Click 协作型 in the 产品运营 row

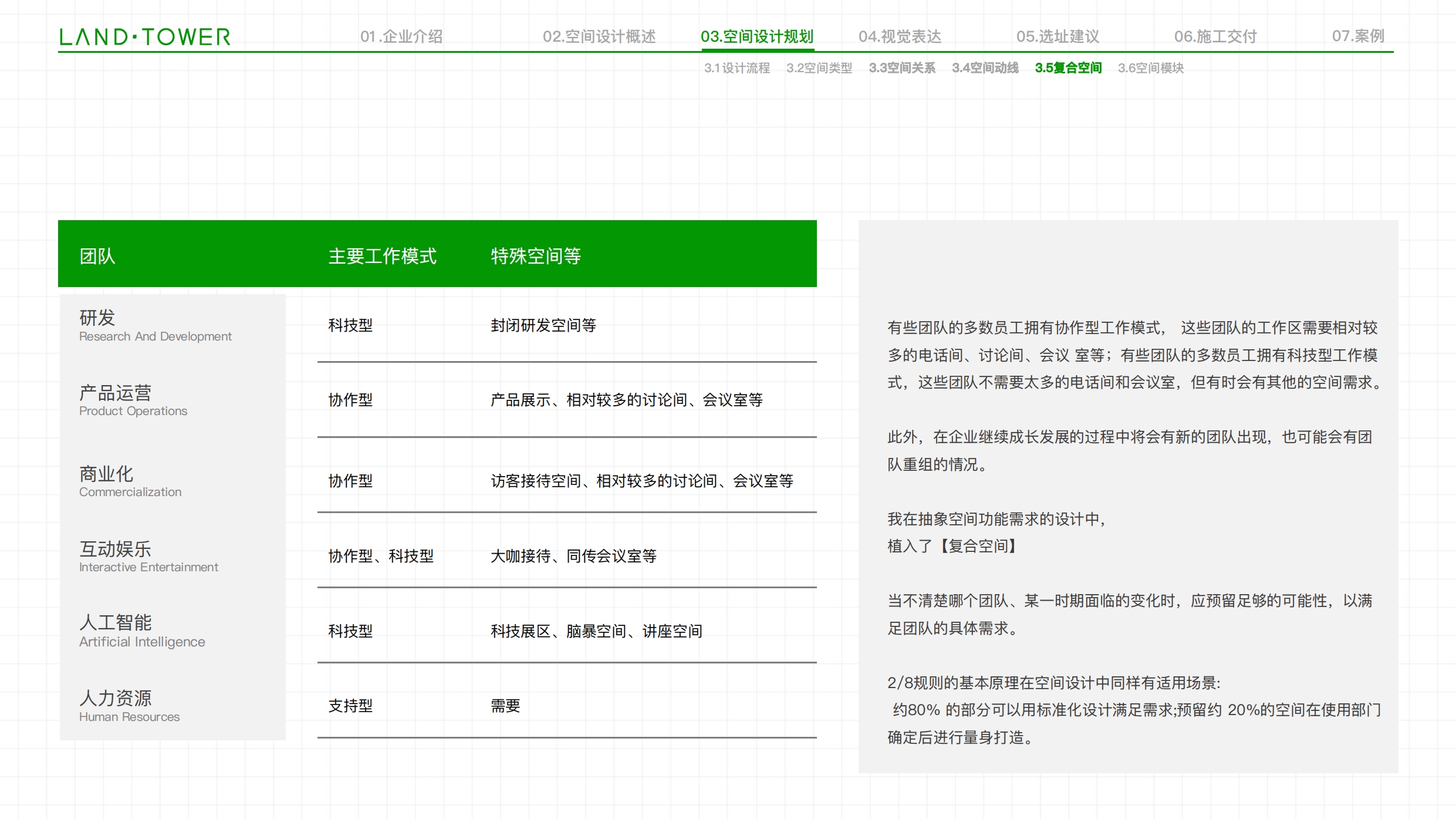click(x=350, y=400)
